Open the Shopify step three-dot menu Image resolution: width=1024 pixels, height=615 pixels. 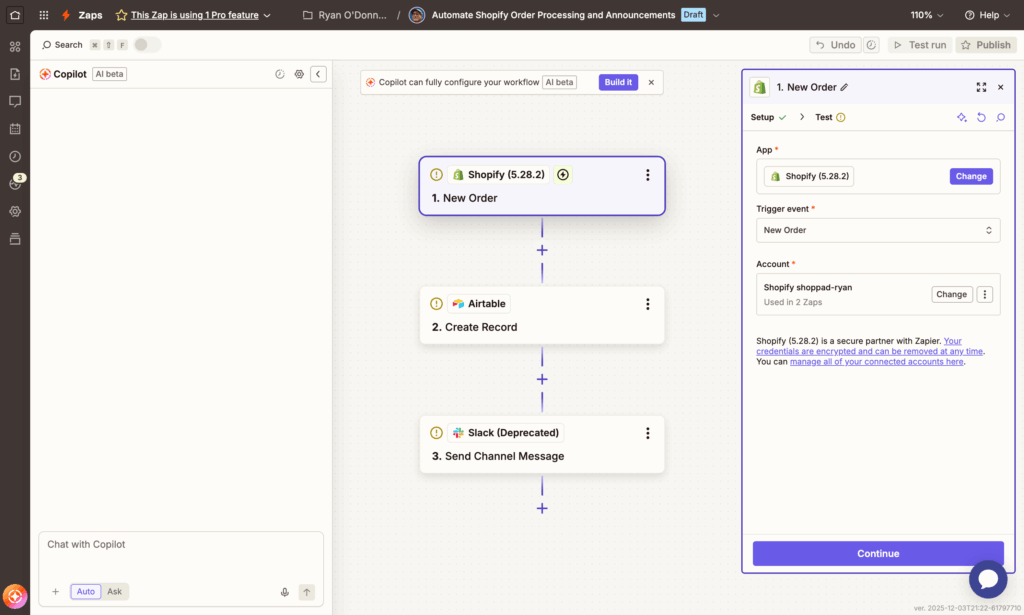[647, 175]
